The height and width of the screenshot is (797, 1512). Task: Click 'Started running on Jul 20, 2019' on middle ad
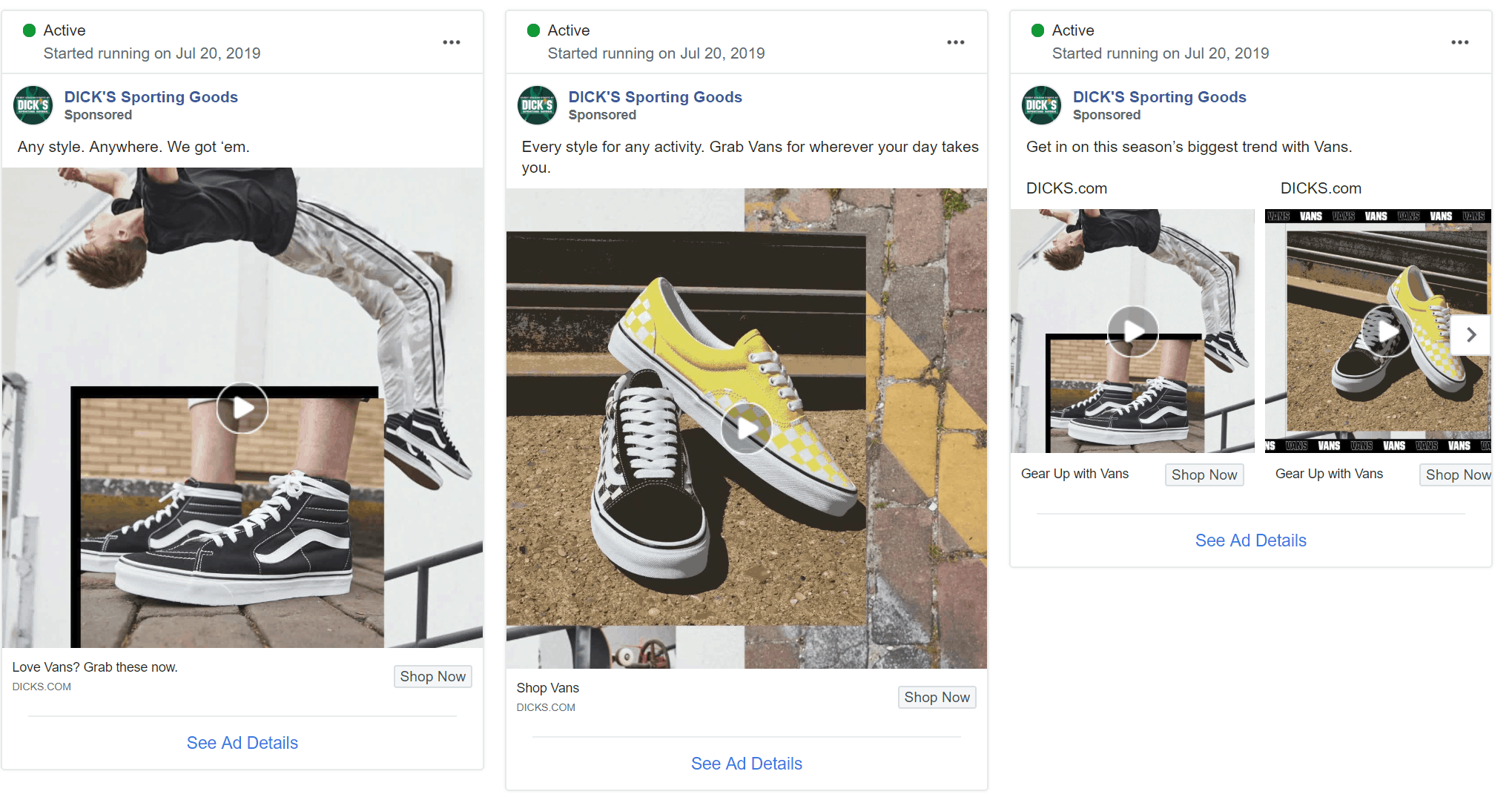coord(656,53)
